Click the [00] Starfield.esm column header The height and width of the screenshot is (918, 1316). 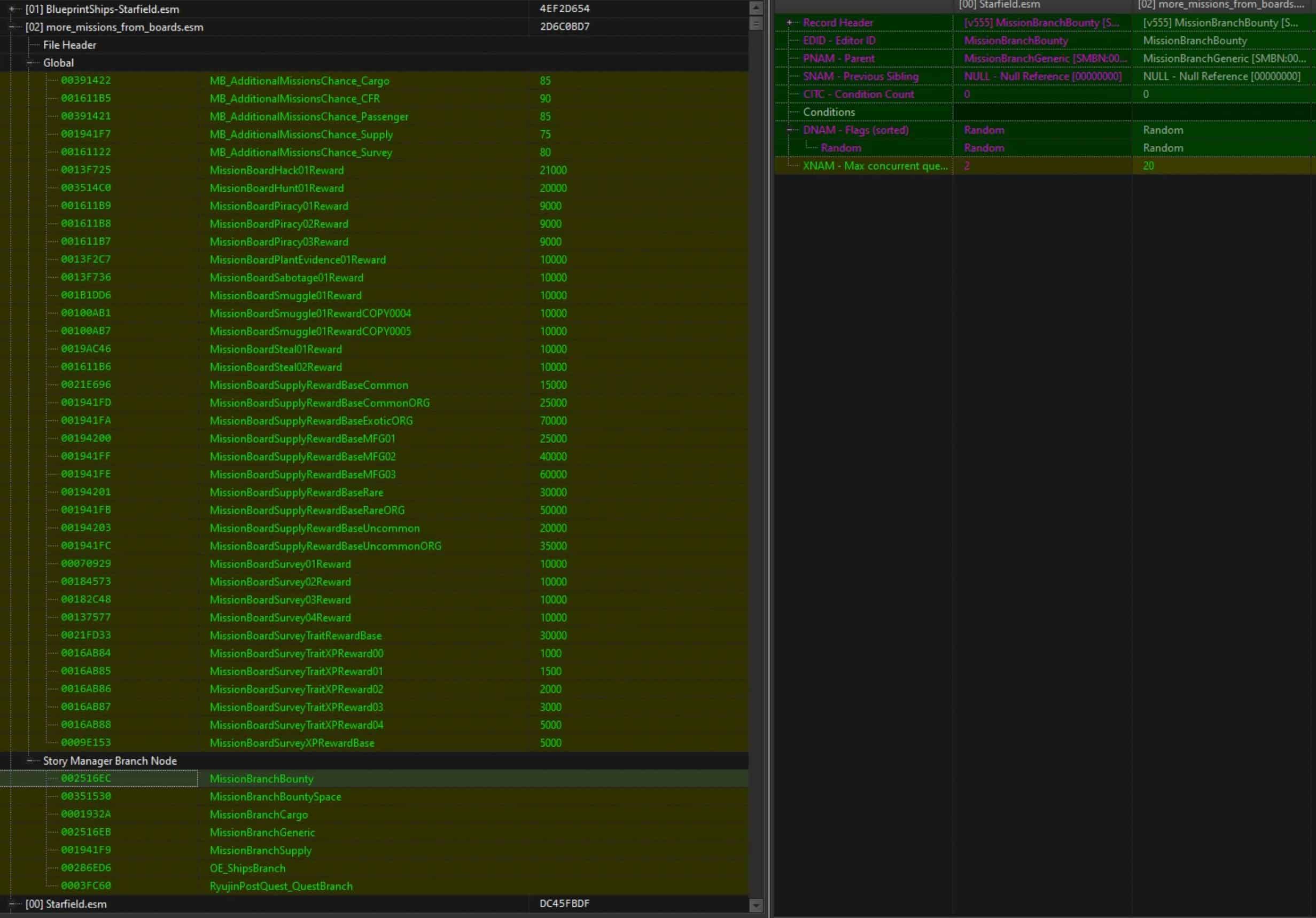(x=1000, y=5)
